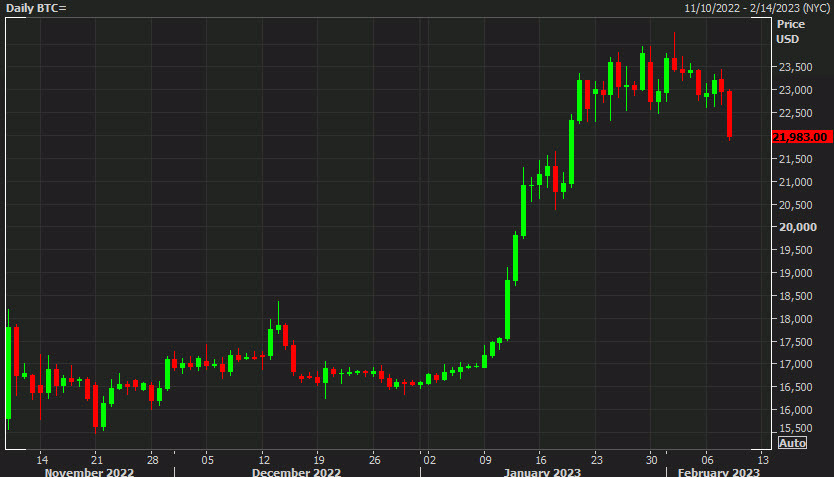Click the December 2022 month label

(x=296, y=472)
